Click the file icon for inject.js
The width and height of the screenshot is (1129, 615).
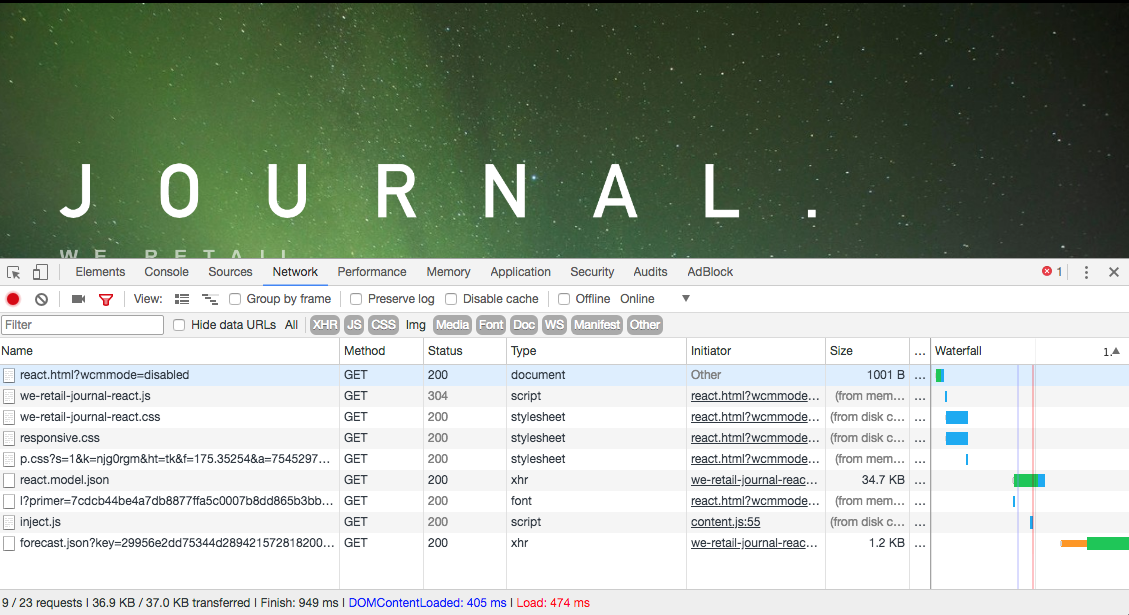point(9,522)
